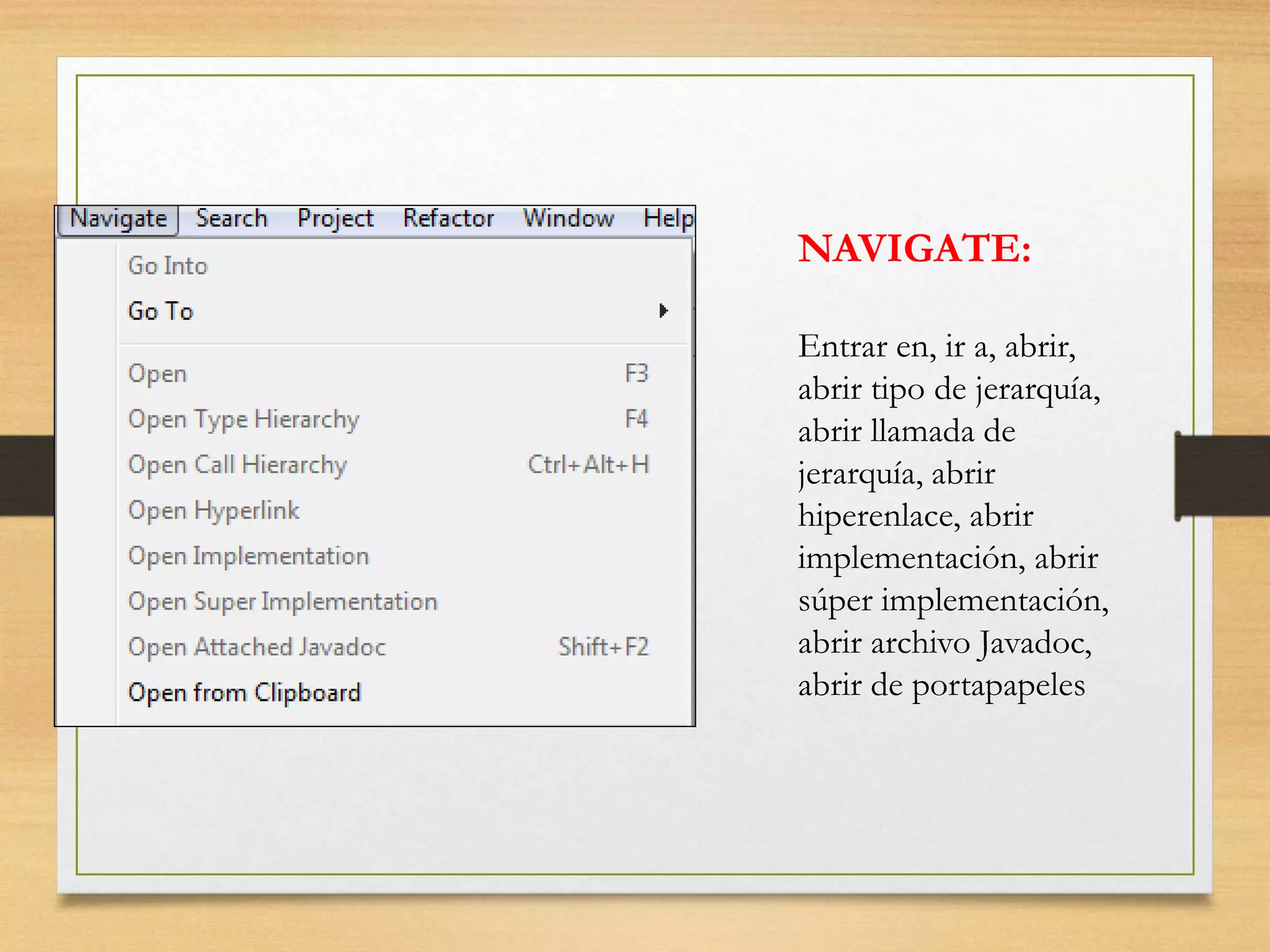Open the Help menu
1270x952 pixels.
[668, 219]
